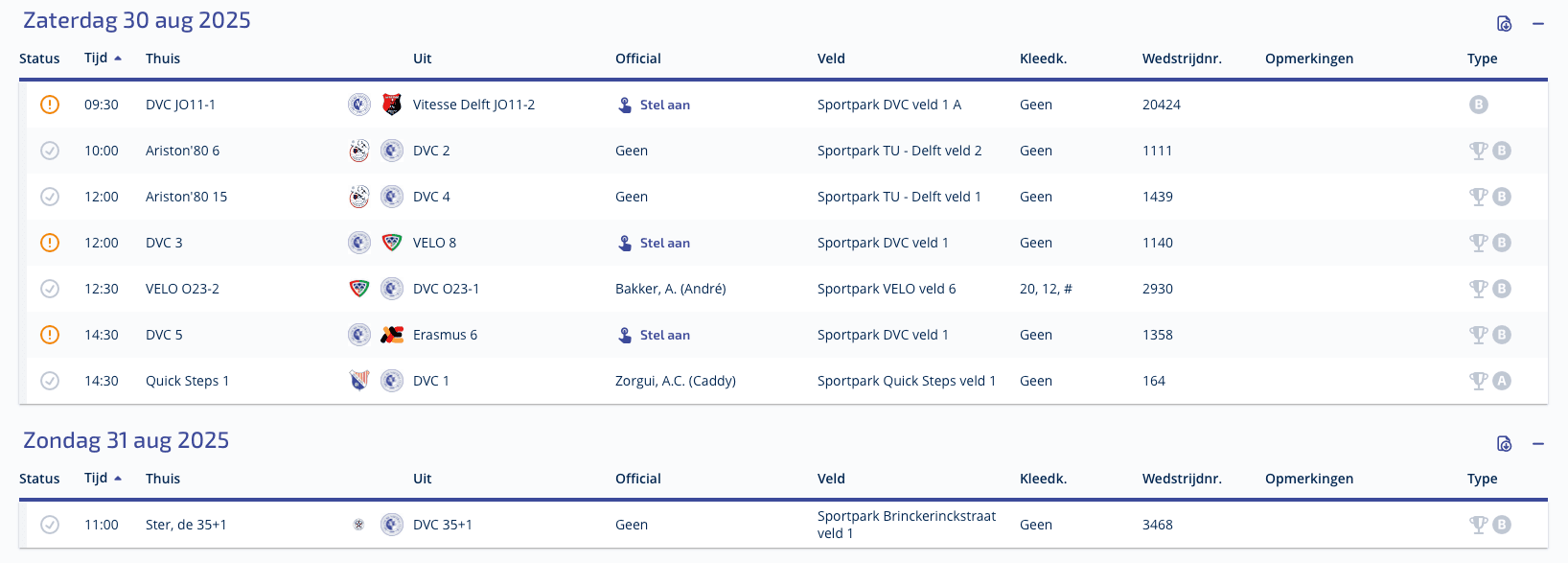Image resolution: width=1568 pixels, height=563 pixels.
Task: Click the VELO 8 club crest
Action: [392, 243]
